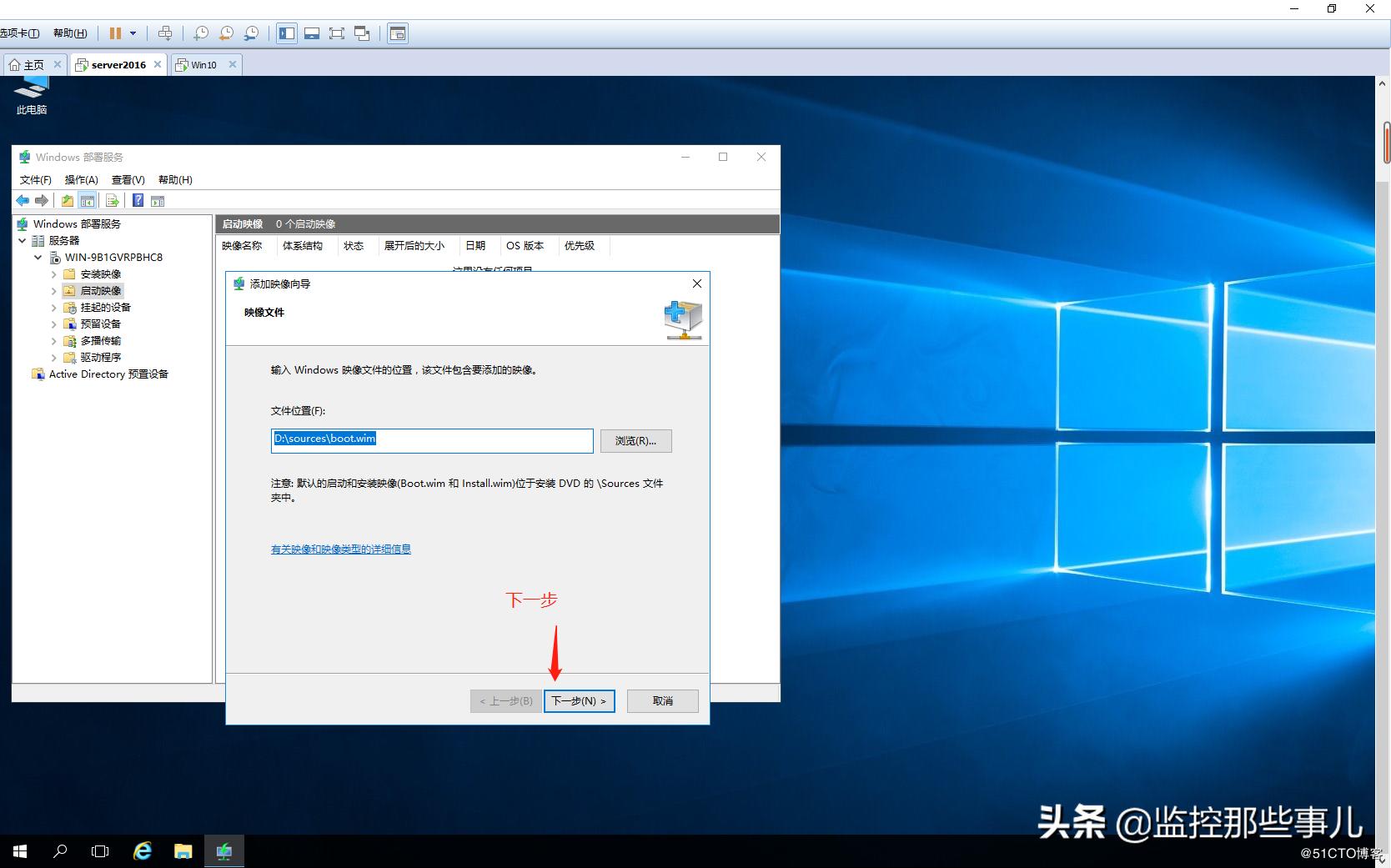Take a snapshot of the virtual machine
Image resolution: width=1391 pixels, height=868 pixels.
201,33
